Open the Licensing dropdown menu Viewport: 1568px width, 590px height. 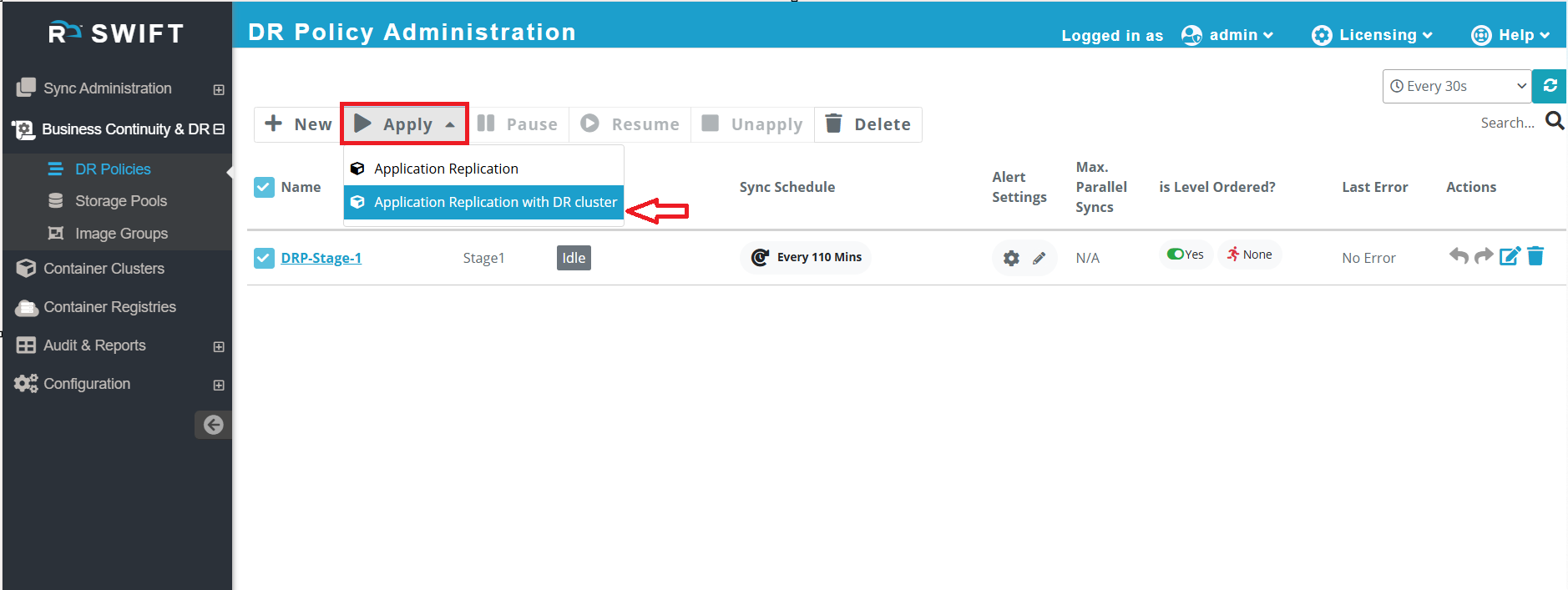click(x=1372, y=35)
